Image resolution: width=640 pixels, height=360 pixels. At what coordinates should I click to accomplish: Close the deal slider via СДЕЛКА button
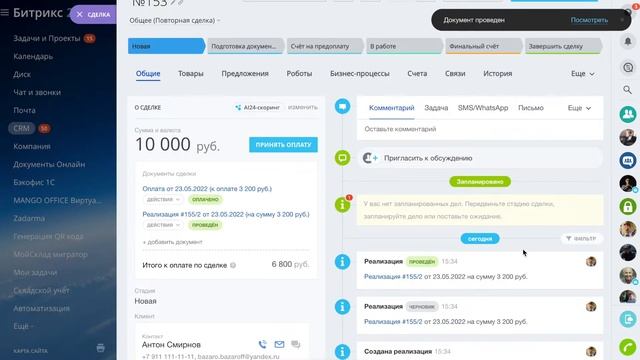pos(93,14)
